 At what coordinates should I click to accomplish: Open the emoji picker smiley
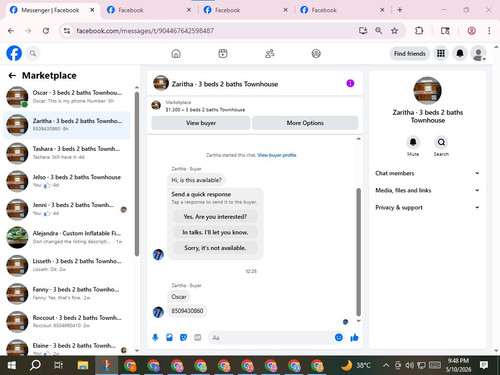coord(339,337)
